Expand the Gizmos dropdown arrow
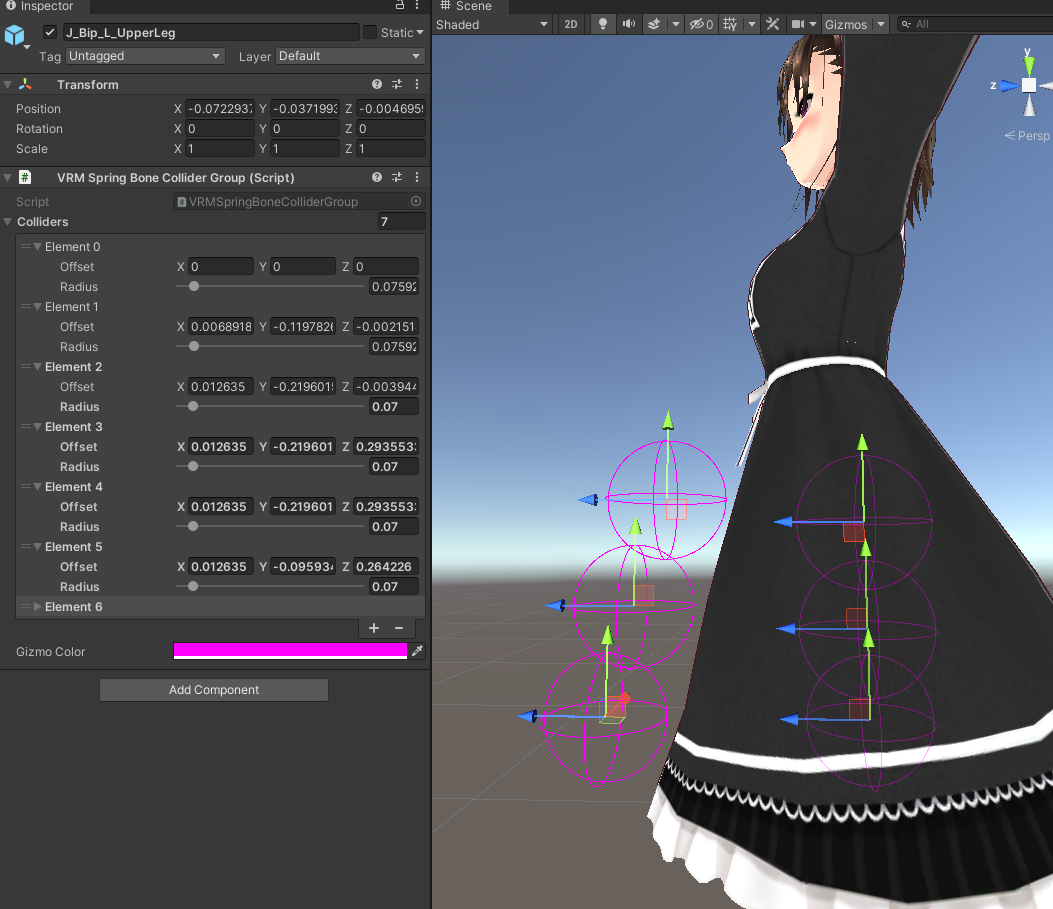 click(880, 24)
